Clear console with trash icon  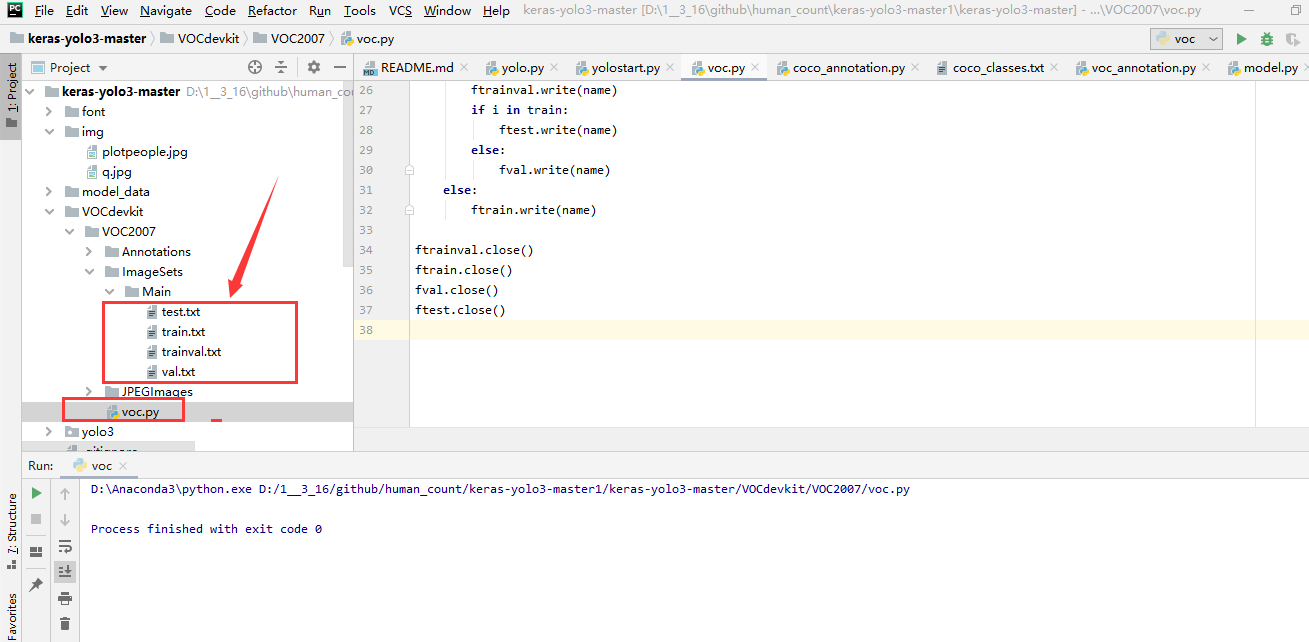pyautogui.click(x=65, y=624)
